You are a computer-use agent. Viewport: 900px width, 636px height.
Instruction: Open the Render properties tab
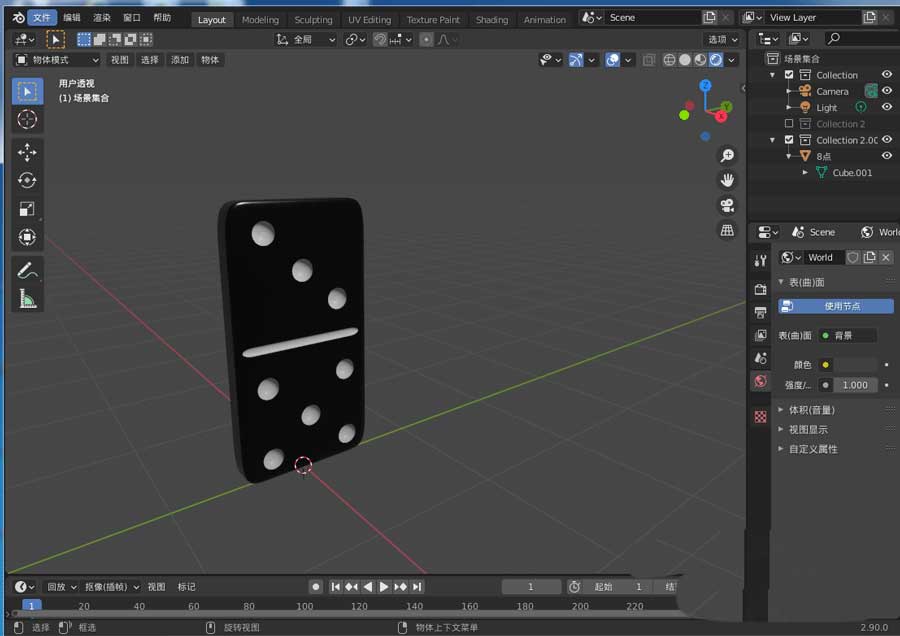(x=761, y=289)
